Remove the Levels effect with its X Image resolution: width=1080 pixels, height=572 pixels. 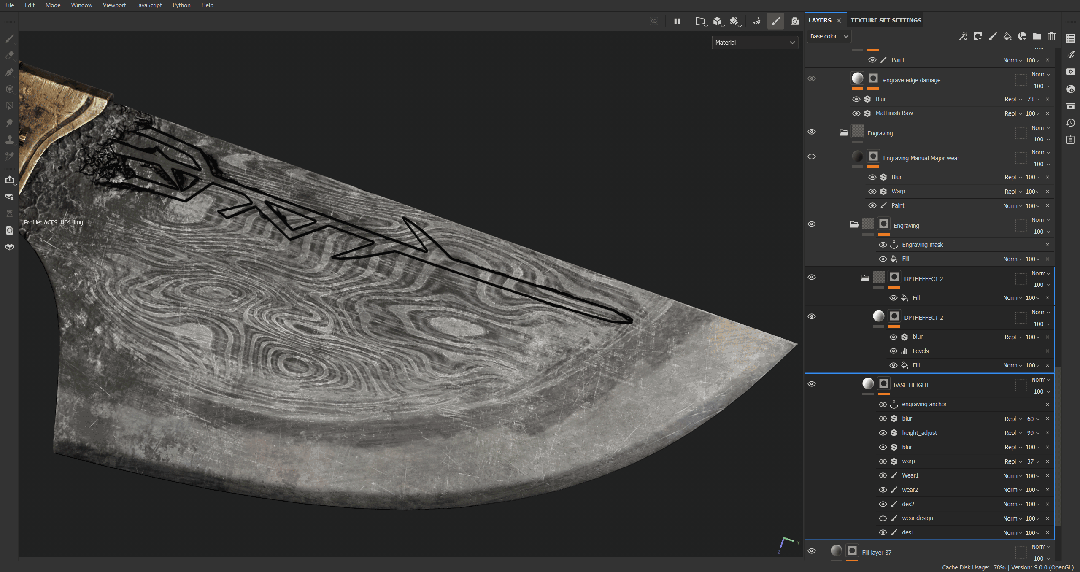[x=1048, y=351]
